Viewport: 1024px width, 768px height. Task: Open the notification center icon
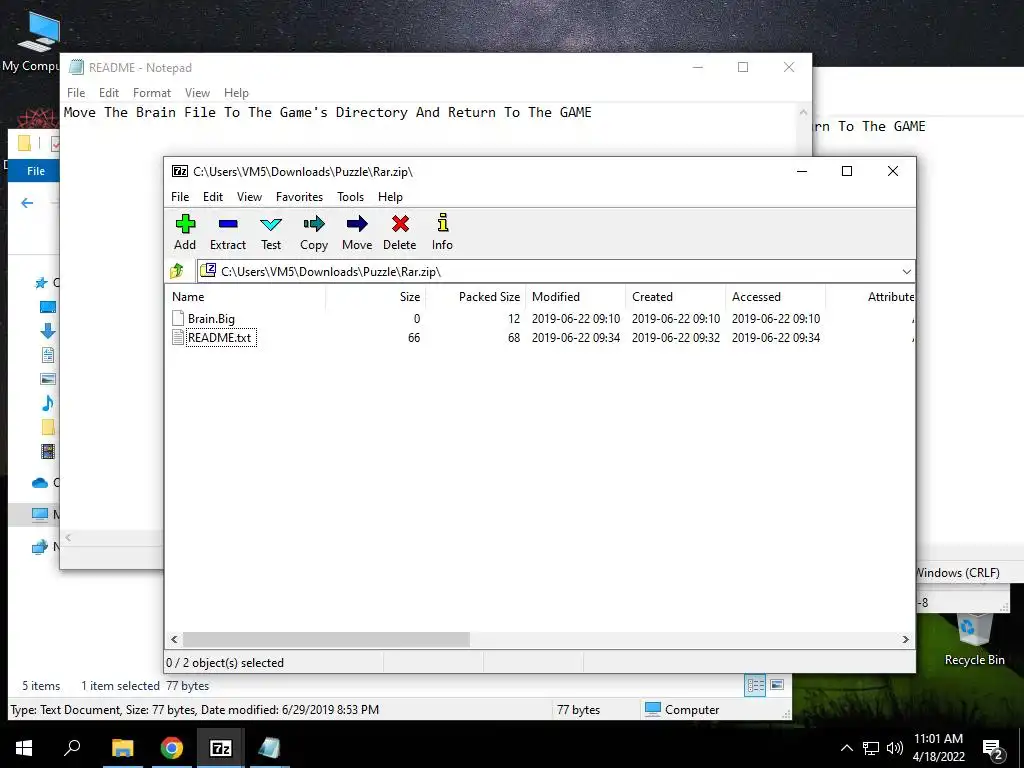(993, 750)
